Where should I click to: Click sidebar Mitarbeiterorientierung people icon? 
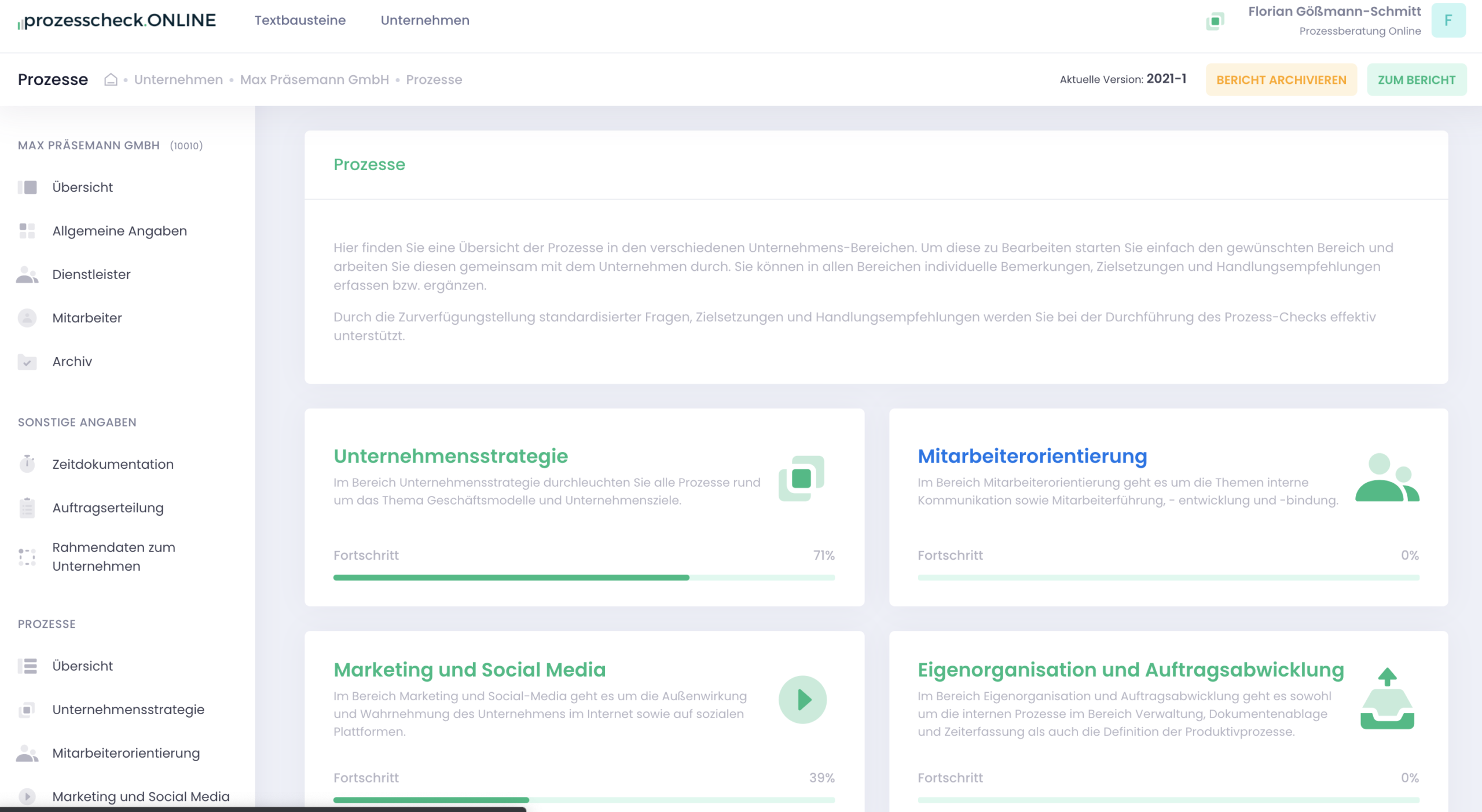tap(27, 754)
